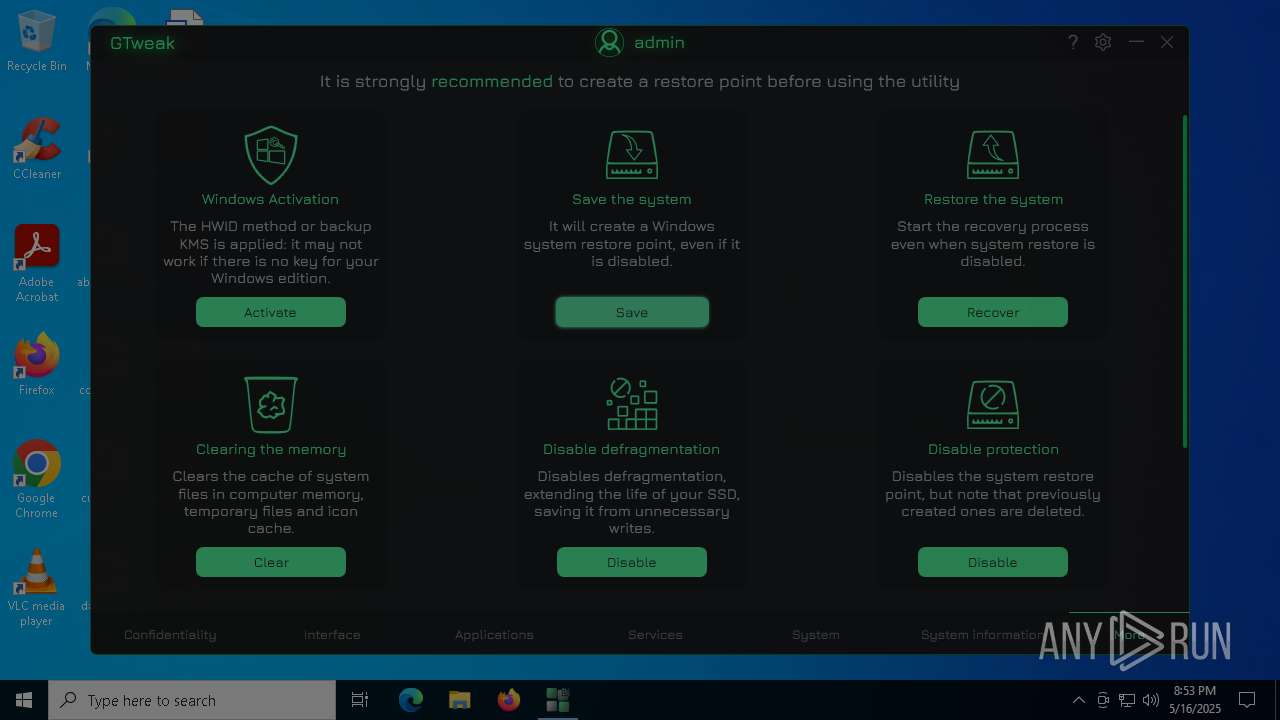
Task: Minimize the GTweak window
Action: [1136, 42]
